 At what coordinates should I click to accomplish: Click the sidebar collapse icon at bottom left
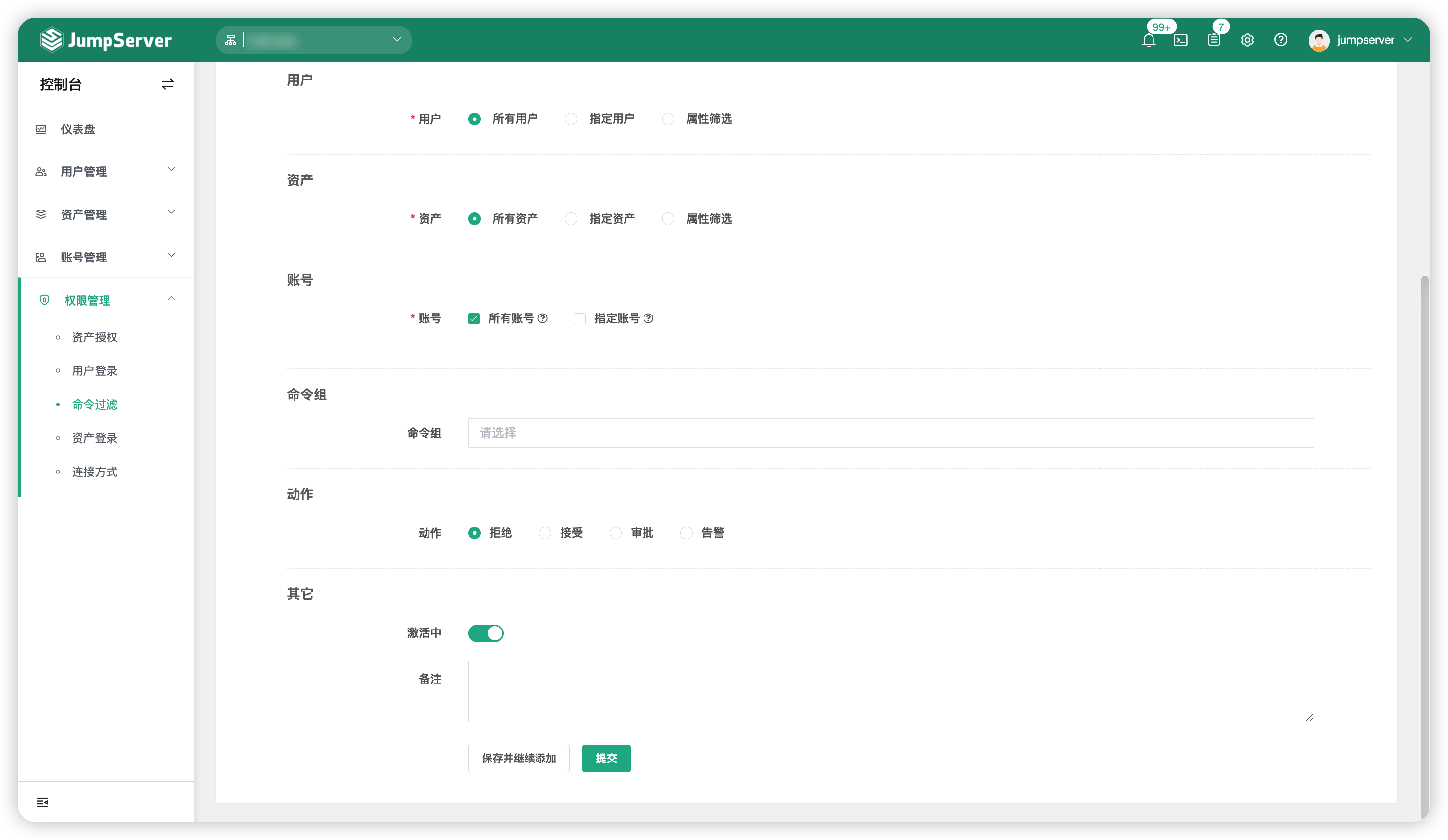coord(42,803)
